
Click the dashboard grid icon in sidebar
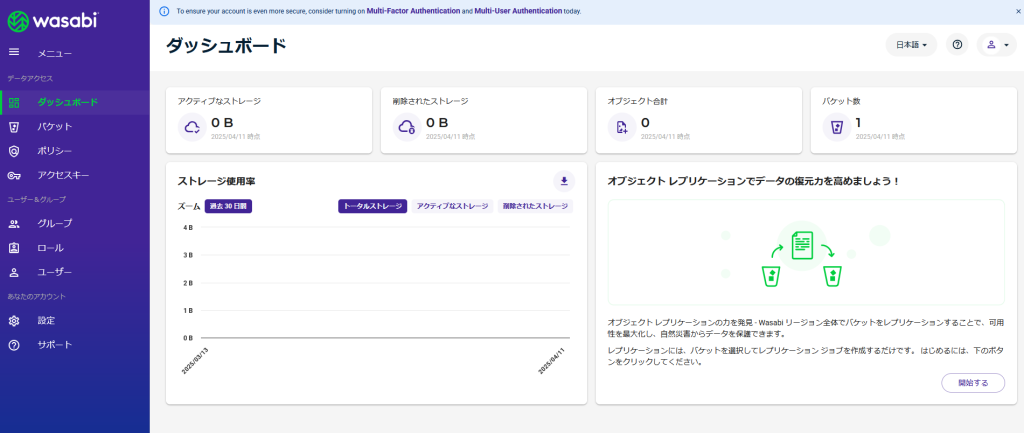(14, 102)
